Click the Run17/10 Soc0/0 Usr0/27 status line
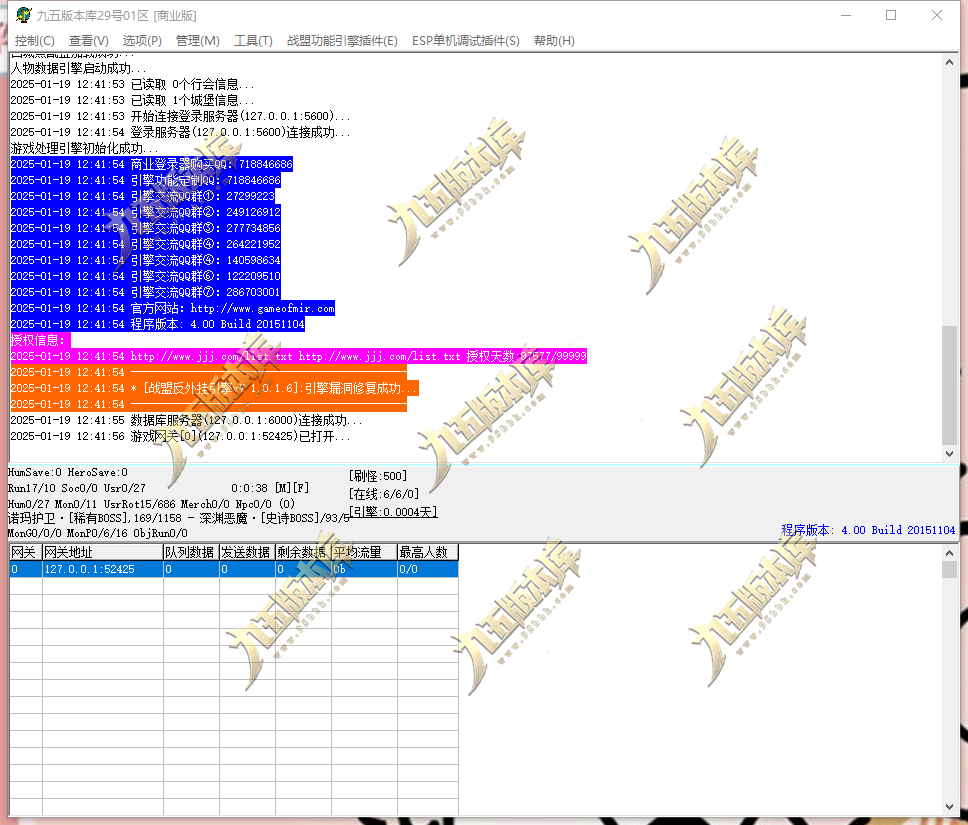Viewport: 968px width, 825px height. pos(77,488)
